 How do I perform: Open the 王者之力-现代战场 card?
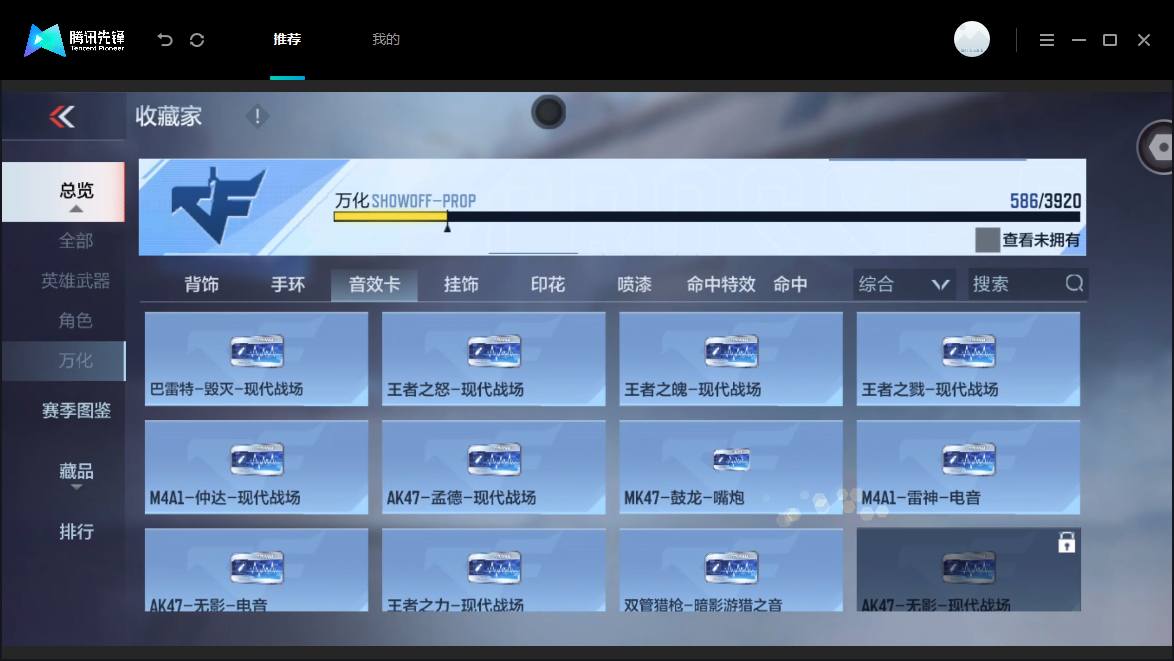(x=493, y=570)
